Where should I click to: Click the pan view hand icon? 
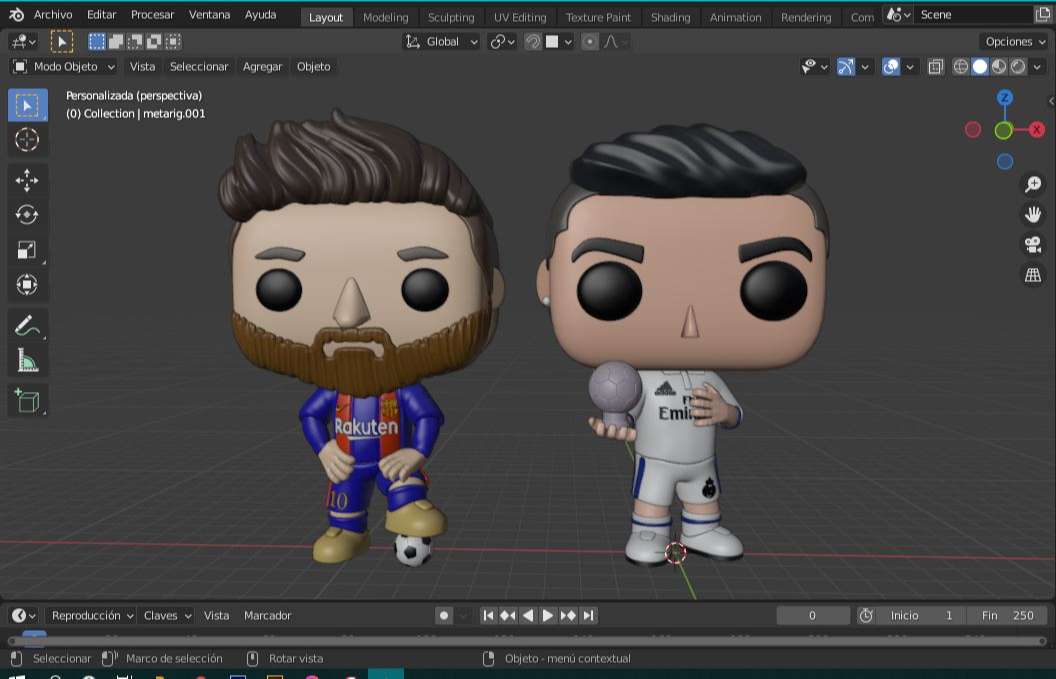pos(1033,215)
